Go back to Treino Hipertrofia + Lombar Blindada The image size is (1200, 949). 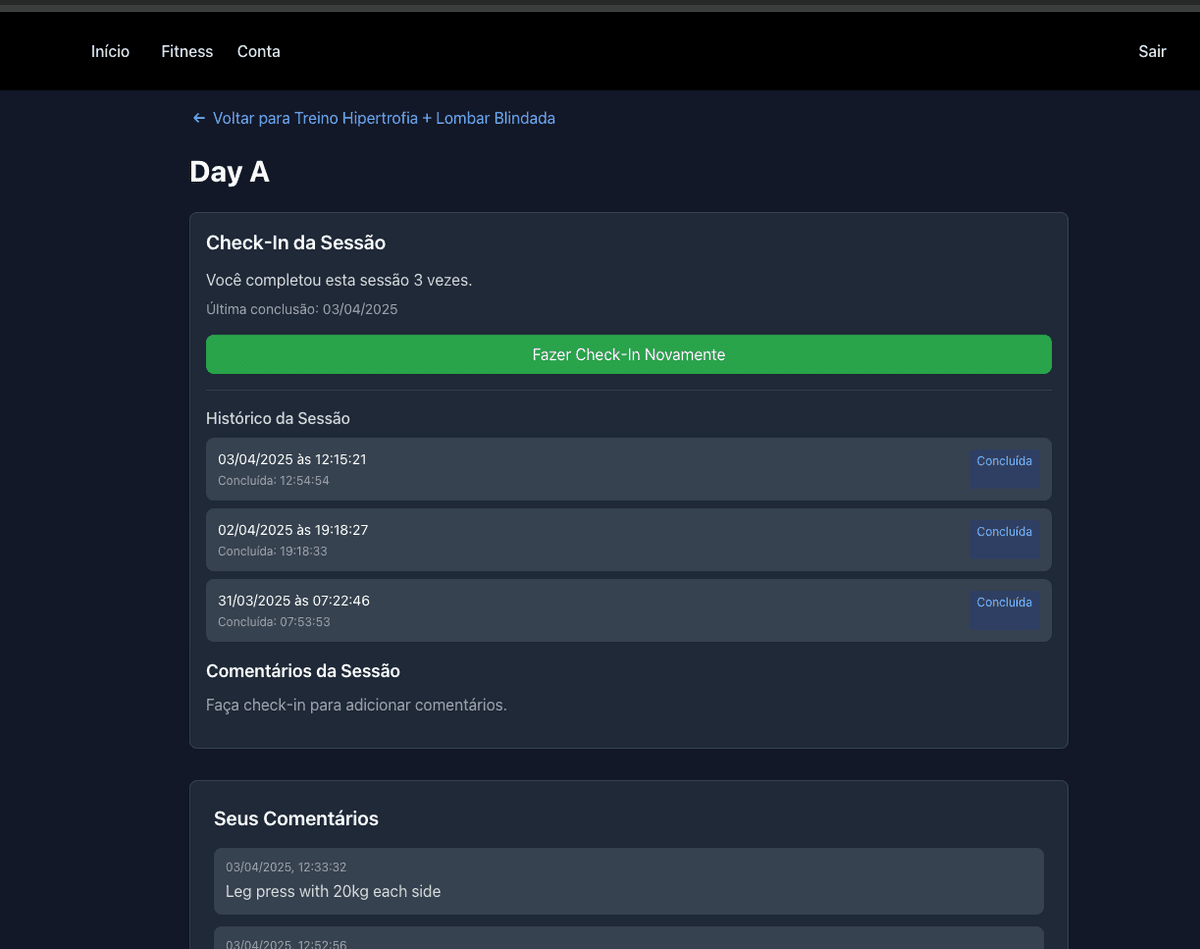tap(373, 118)
